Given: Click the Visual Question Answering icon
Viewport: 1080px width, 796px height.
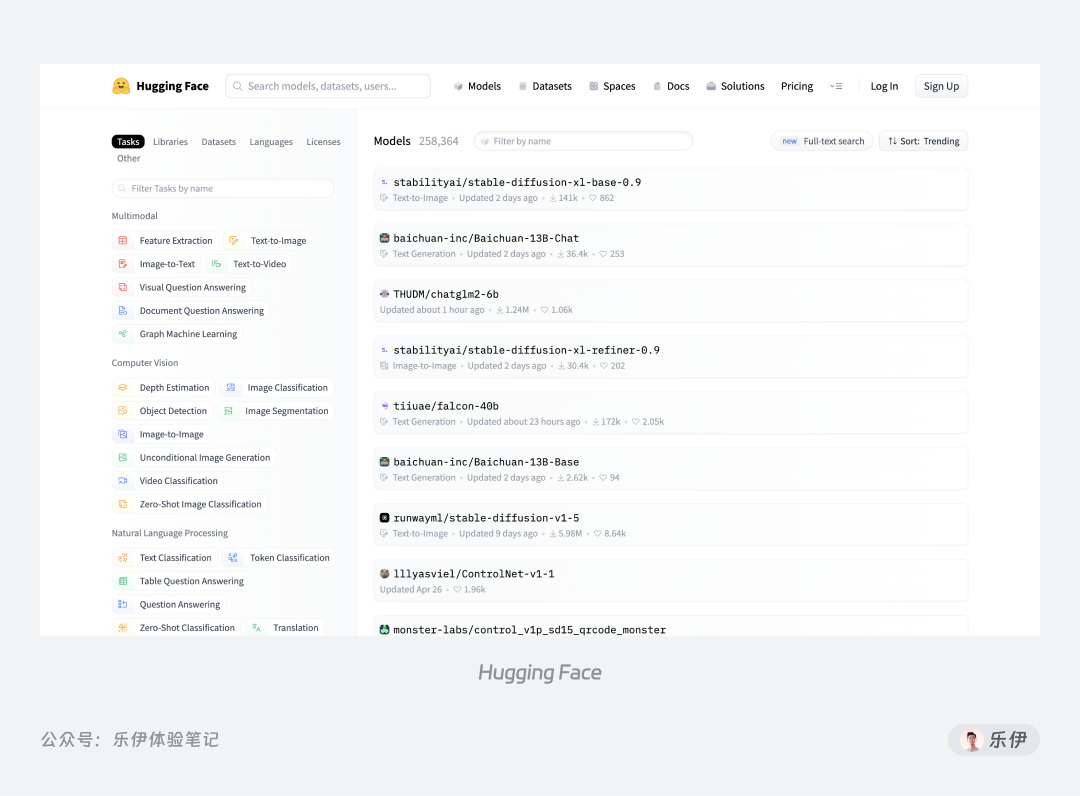Looking at the screenshot, I should point(123,287).
